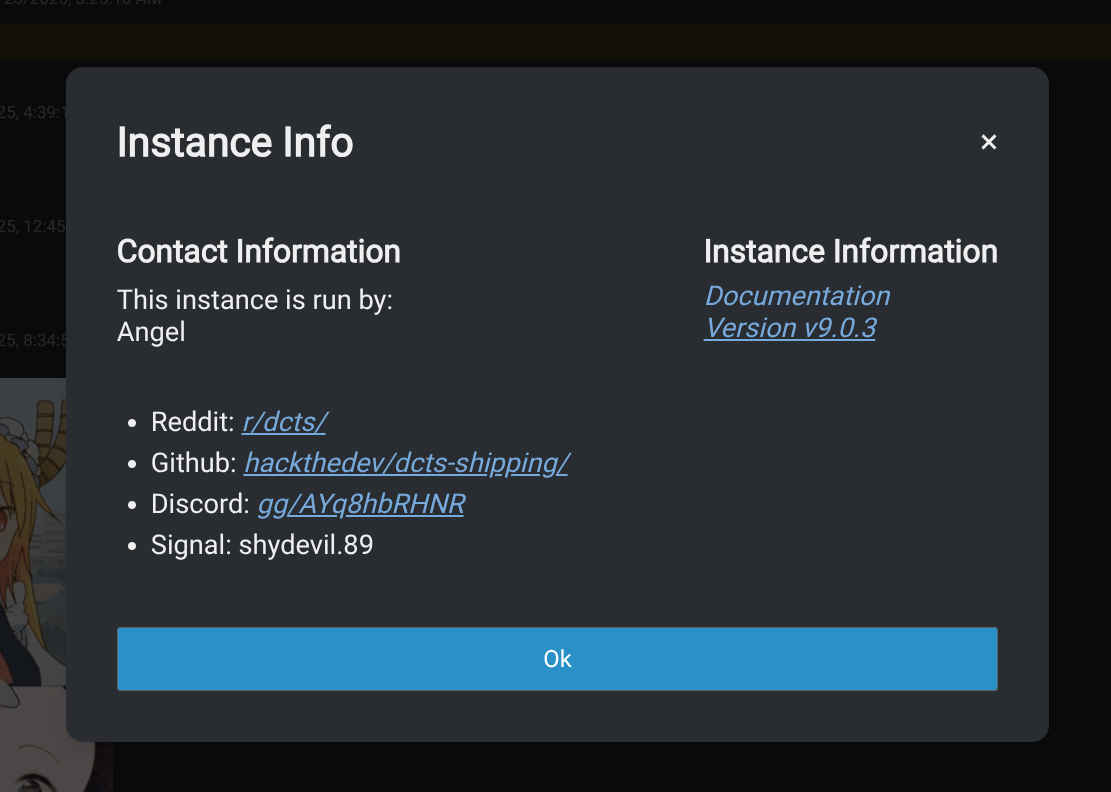Click the "Discord:" list label
Viewport: 1111px width, 792px height.
pyautogui.click(x=200, y=504)
